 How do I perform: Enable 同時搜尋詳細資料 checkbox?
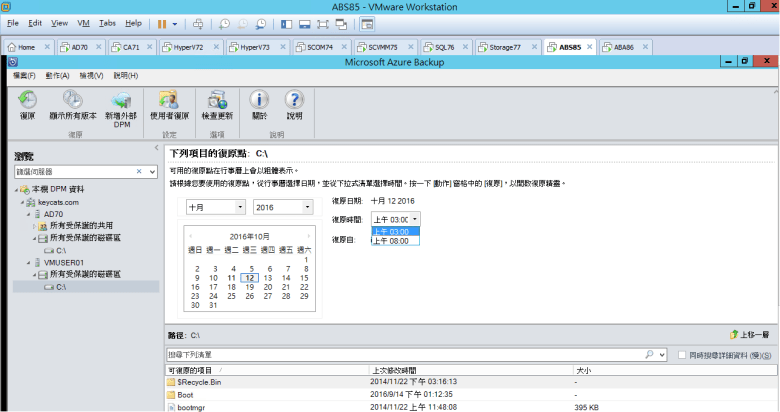(x=681, y=354)
